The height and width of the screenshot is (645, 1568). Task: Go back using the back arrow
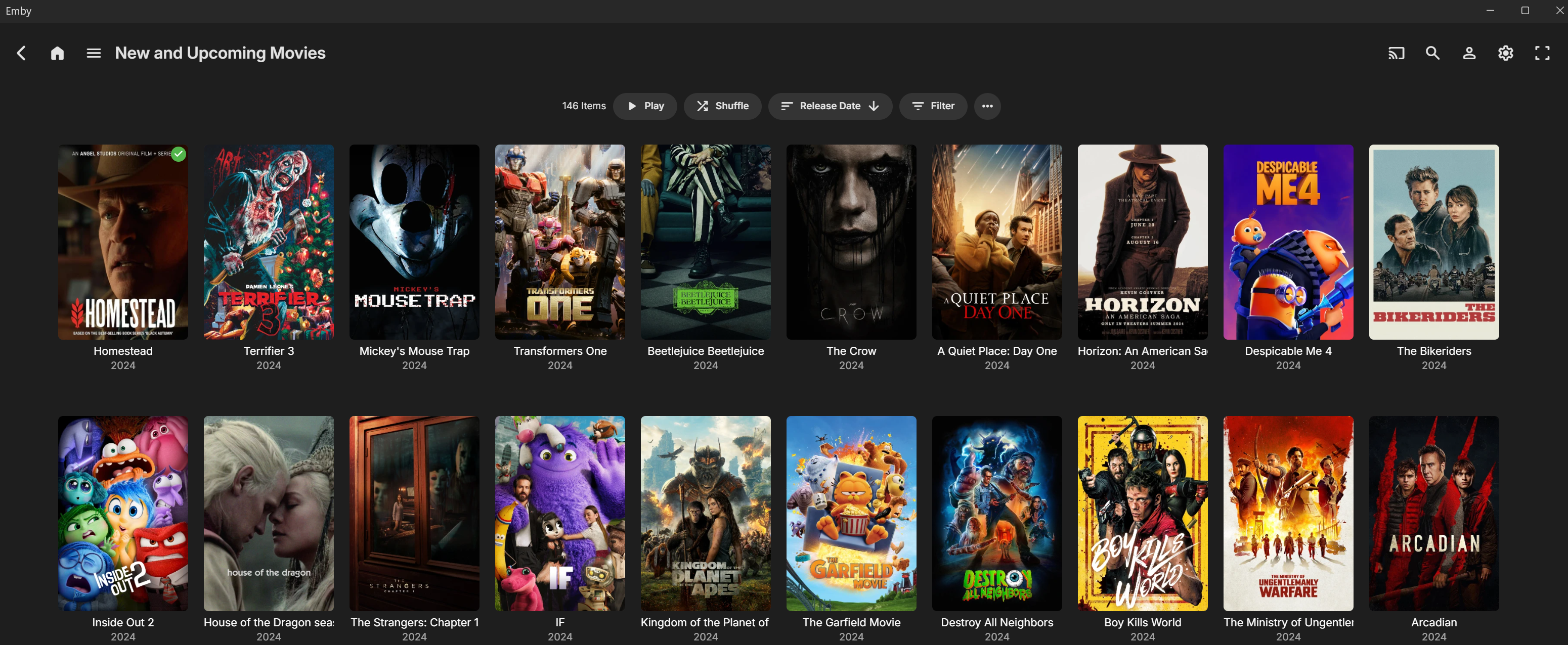(21, 53)
